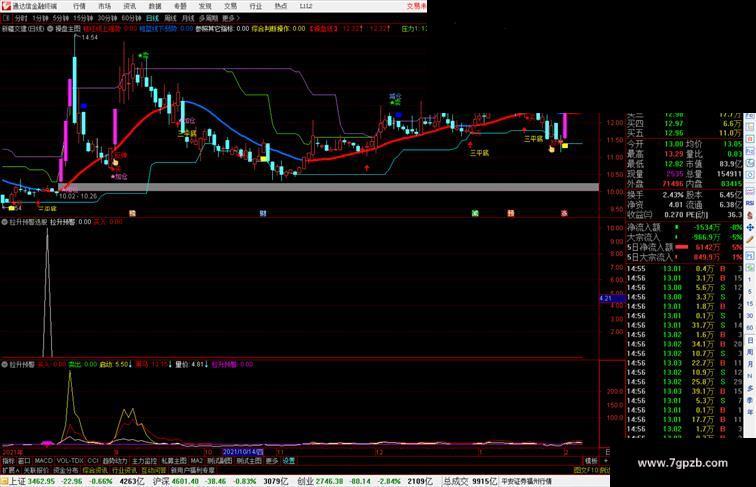Click the money bag icon in sidebar

tap(750, 215)
